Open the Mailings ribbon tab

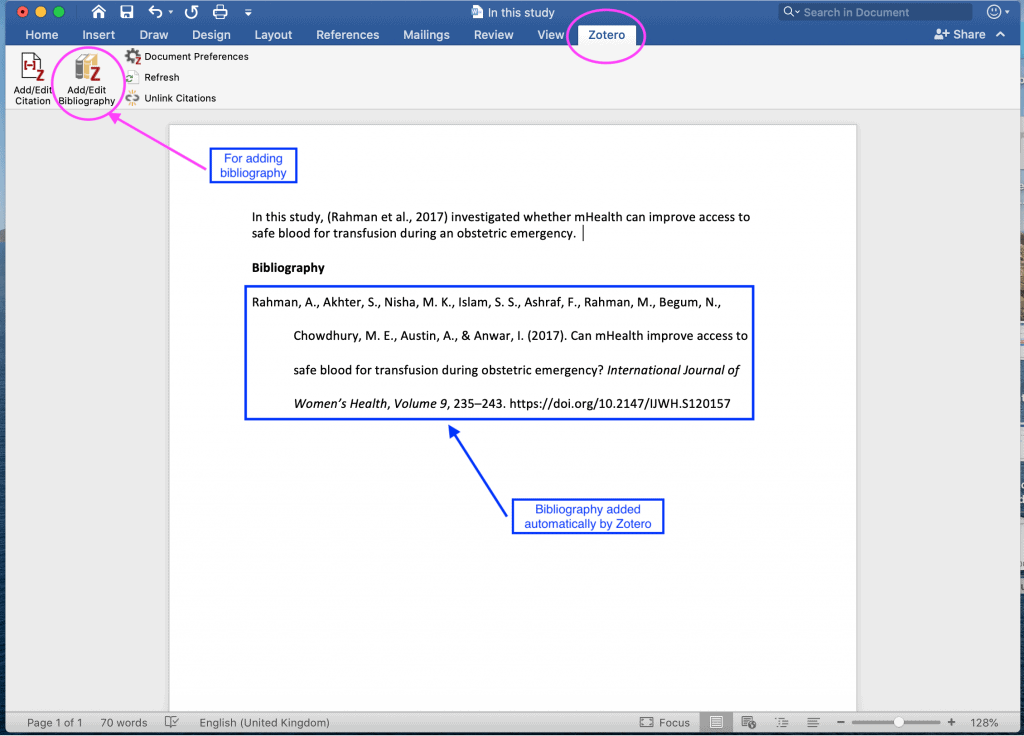pyautogui.click(x=426, y=35)
